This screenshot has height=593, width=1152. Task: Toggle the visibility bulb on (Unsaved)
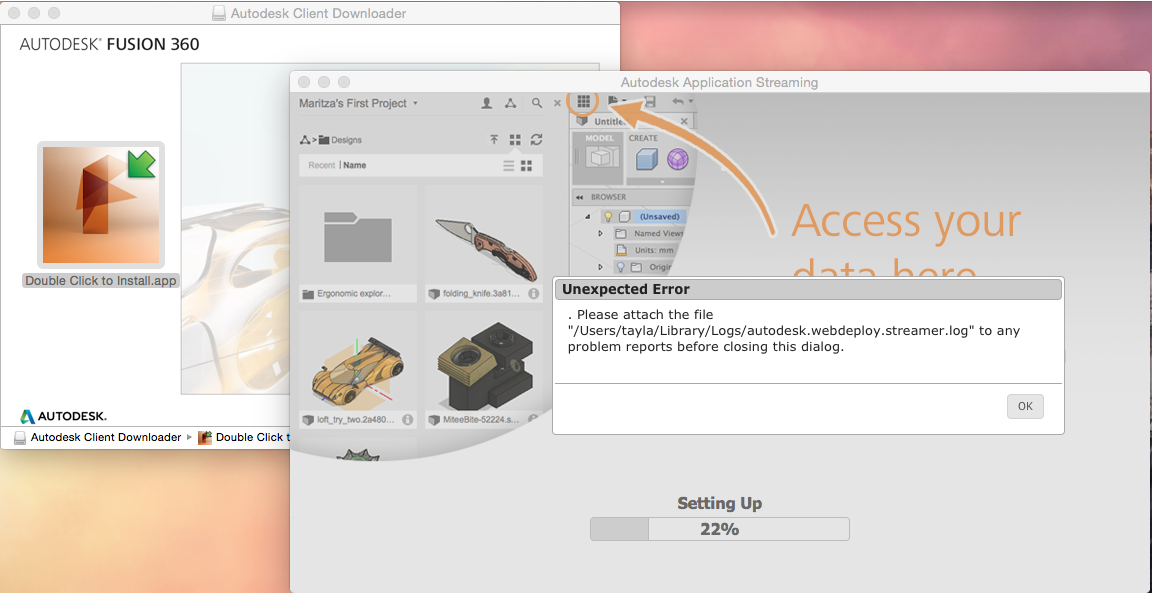point(608,217)
